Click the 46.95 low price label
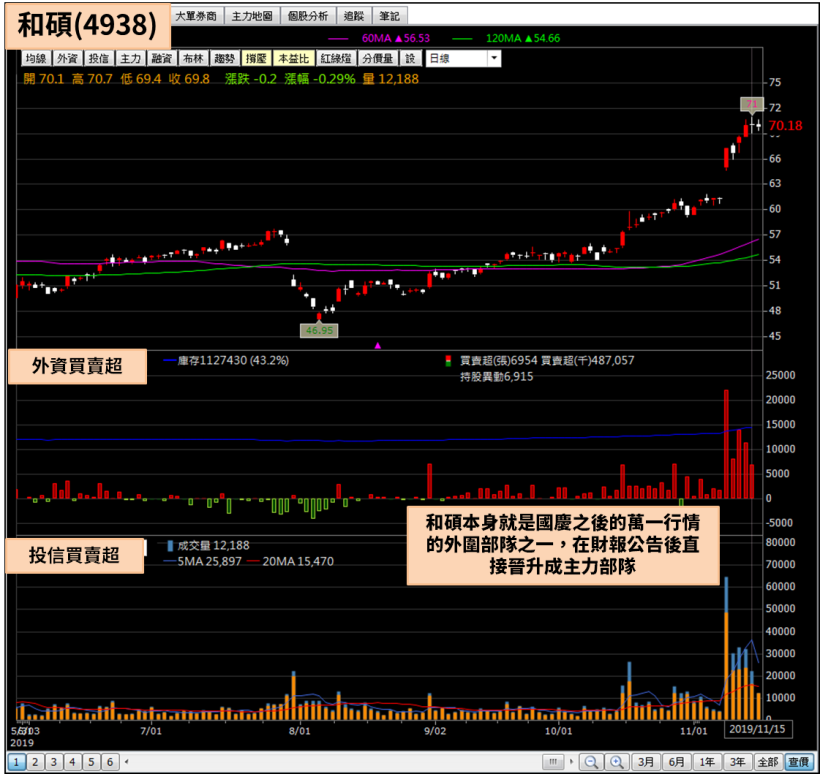 [319, 331]
